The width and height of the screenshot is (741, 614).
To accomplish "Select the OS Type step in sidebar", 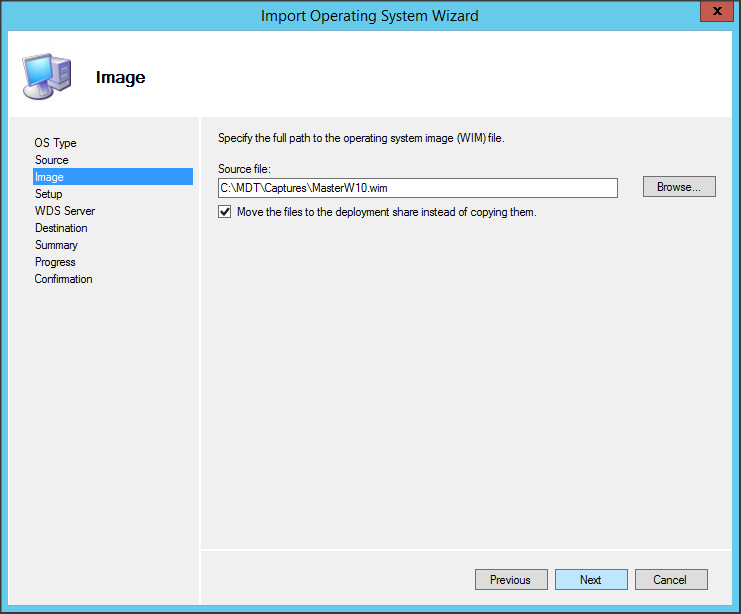I will (55, 143).
